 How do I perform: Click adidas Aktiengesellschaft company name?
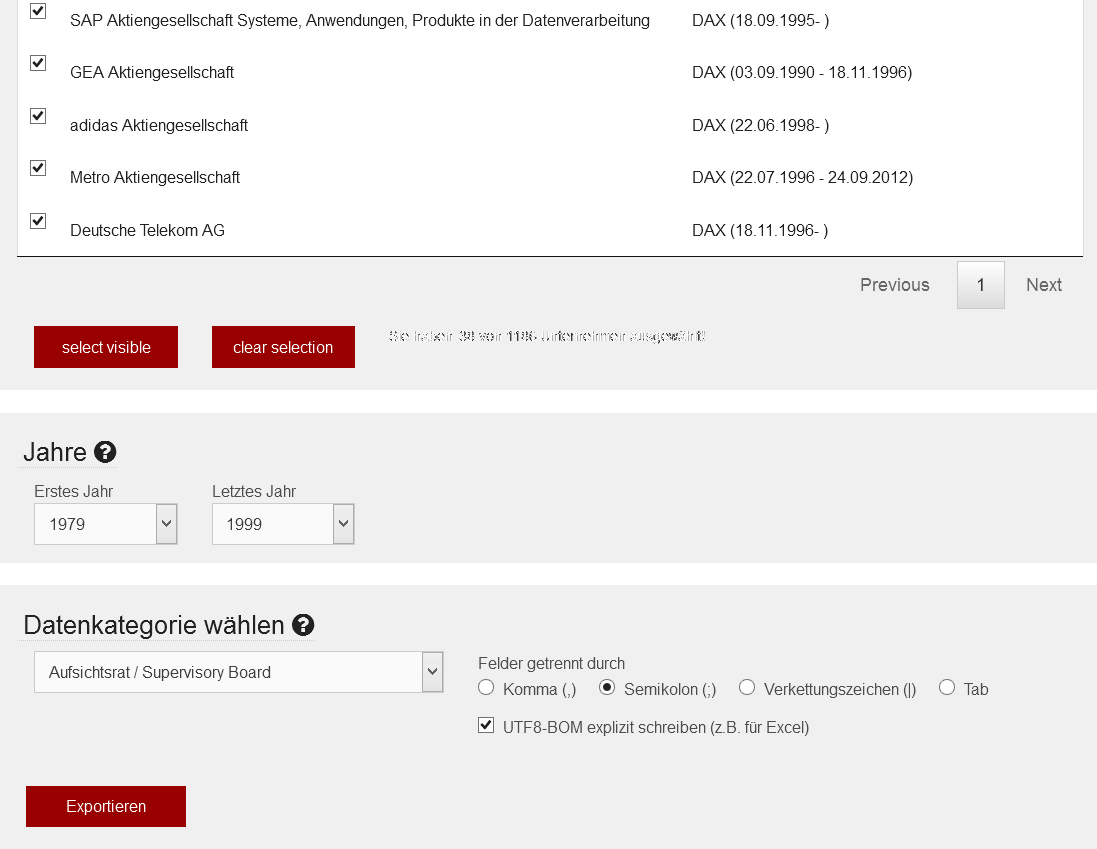coord(159,125)
